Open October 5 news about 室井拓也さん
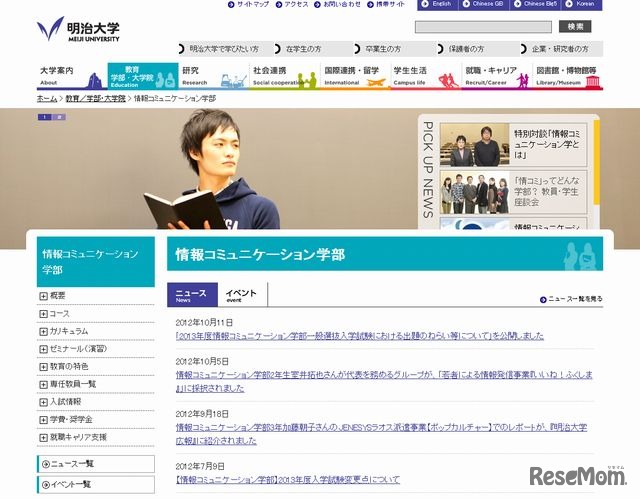Screen dimensions: 640x499 click(384, 381)
